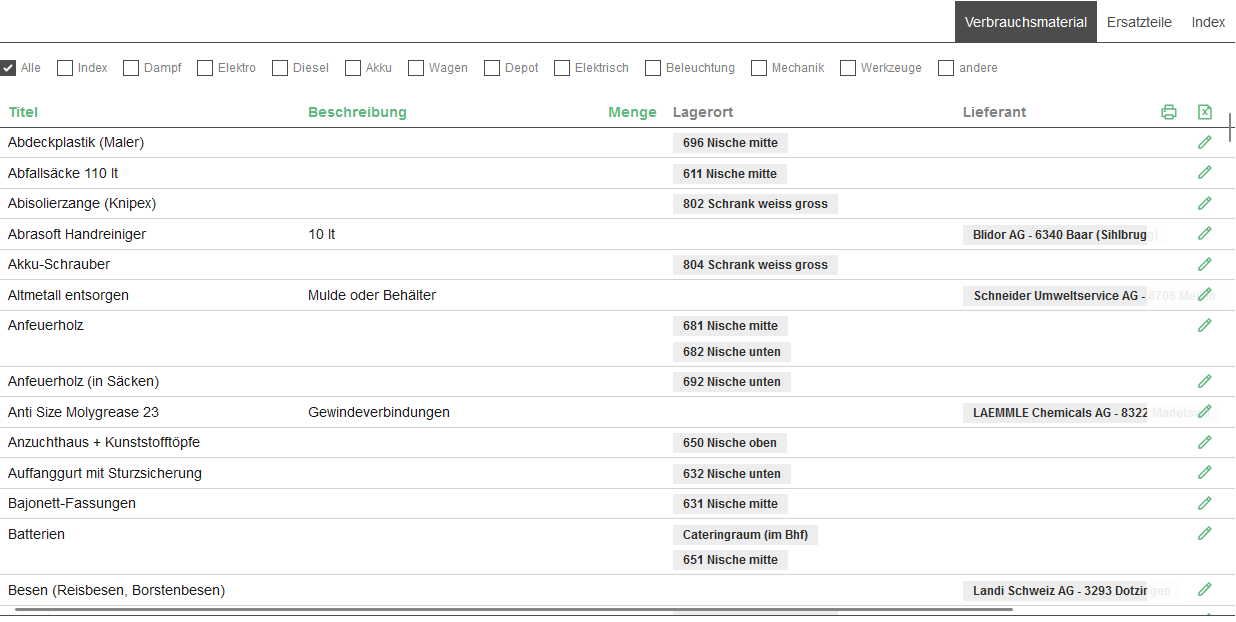1236x622 pixels.
Task: Edit the Besen (Reisbesen, Borstenbesen) row
Action: (1204, 589)
